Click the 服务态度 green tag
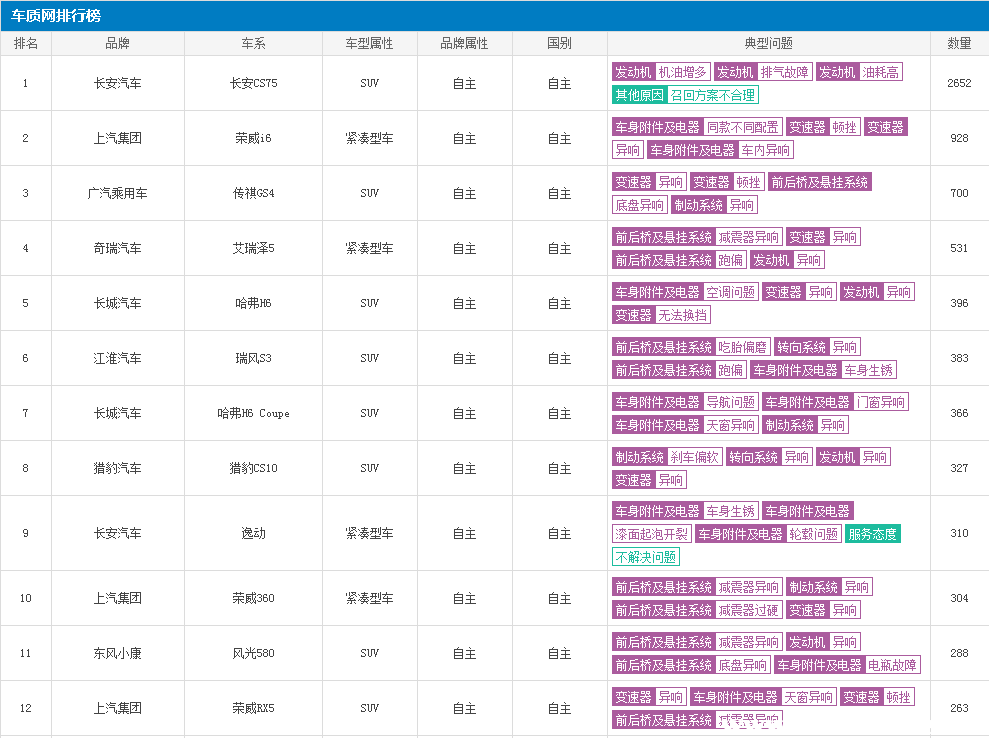Image resolution: width=989 pixels, height=738 pixels. pyautogui.click(x=872, y=534)
